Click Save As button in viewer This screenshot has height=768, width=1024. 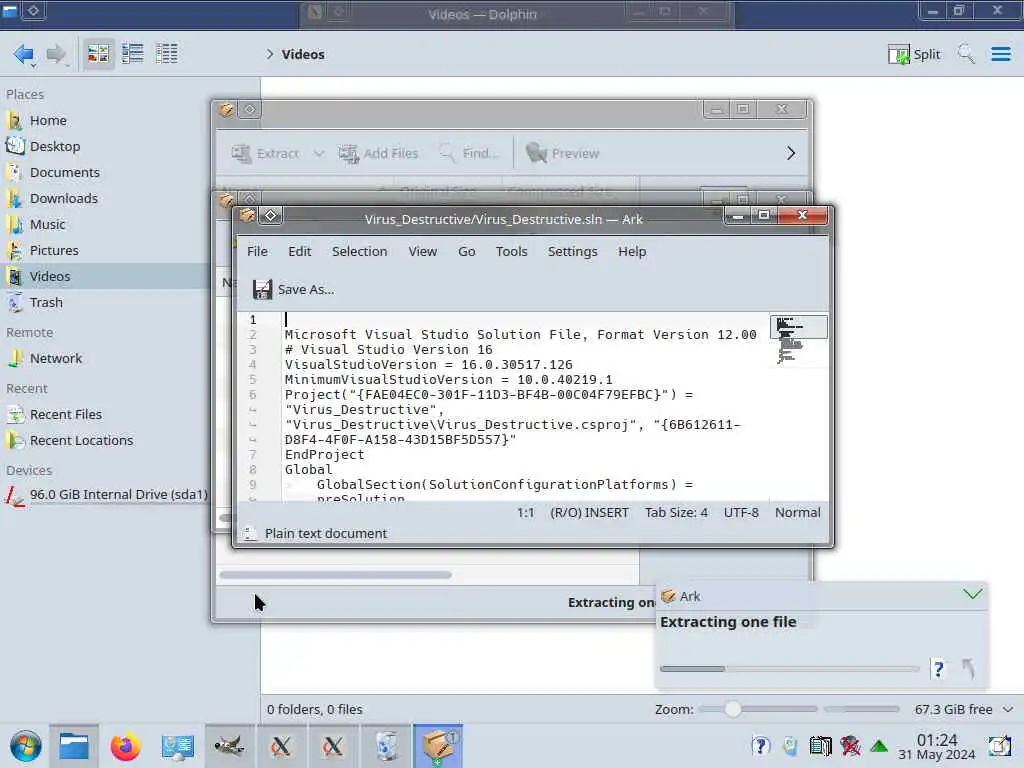293,289
